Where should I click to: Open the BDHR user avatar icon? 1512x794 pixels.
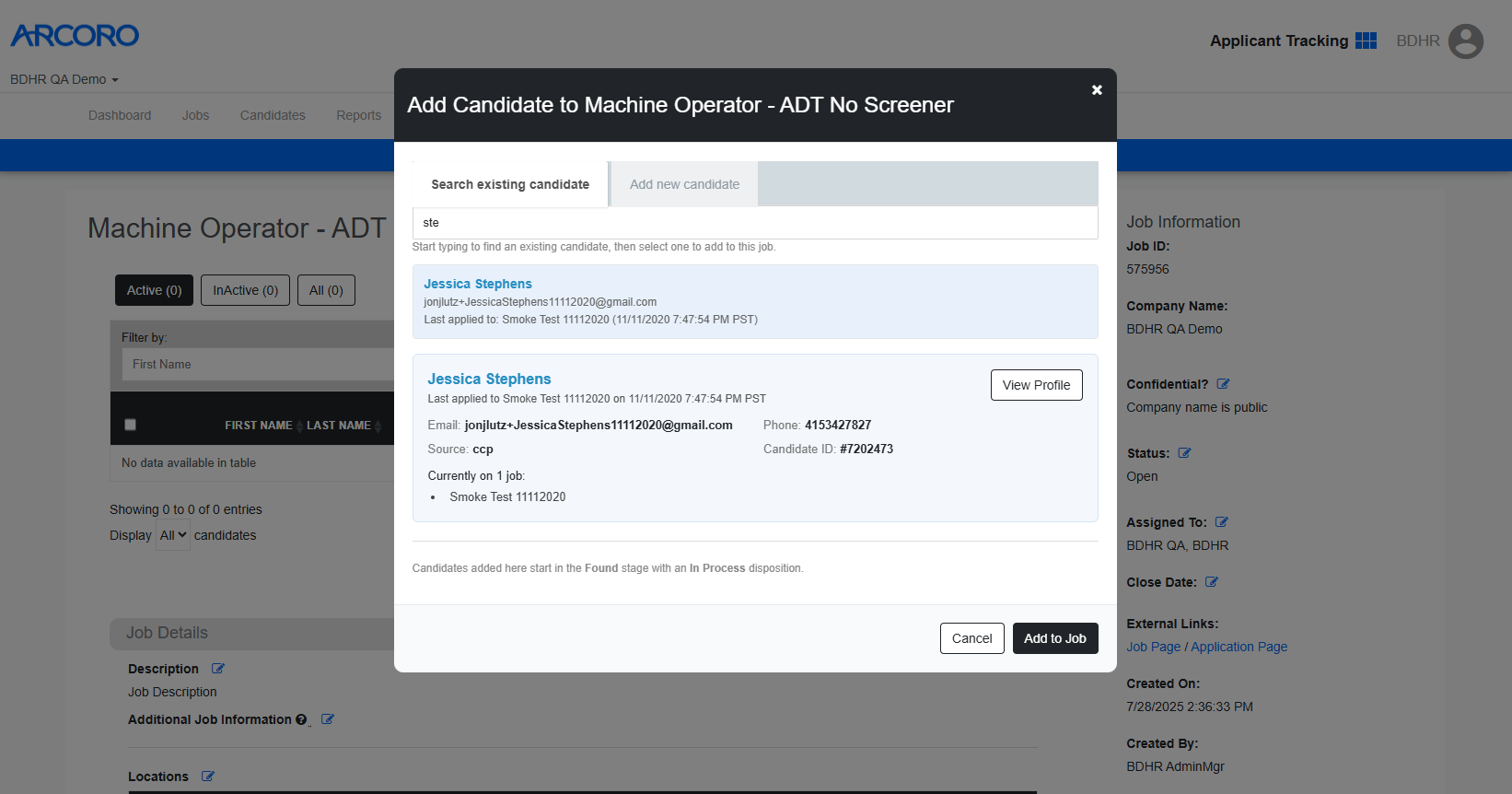(1465, 41)
